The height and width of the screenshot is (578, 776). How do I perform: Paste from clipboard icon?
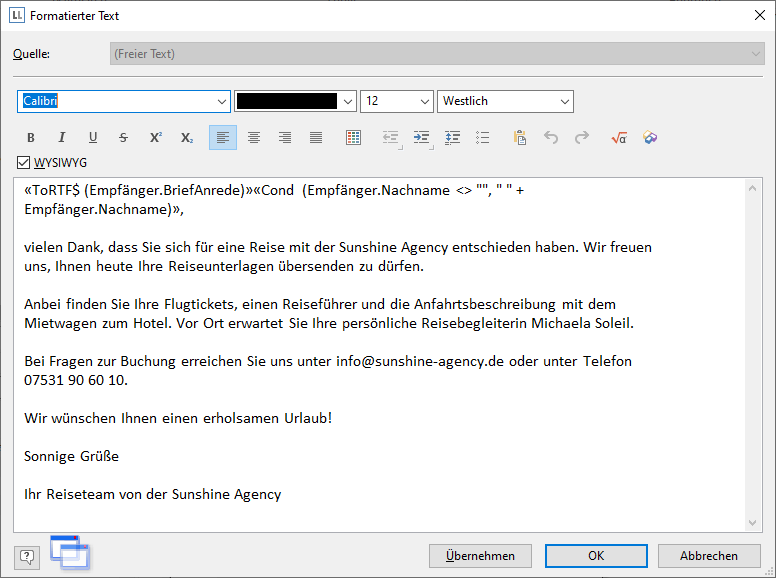click(x=519, y=138)
